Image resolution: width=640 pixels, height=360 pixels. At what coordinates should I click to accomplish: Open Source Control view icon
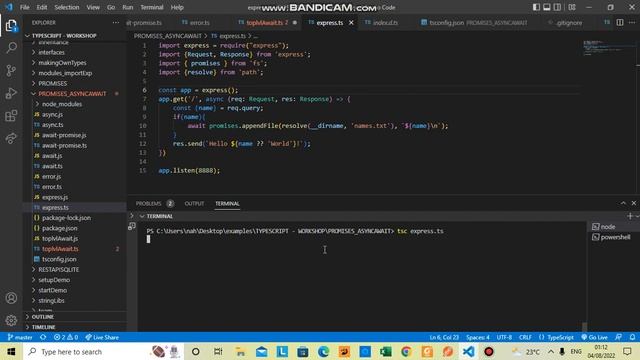11,71
